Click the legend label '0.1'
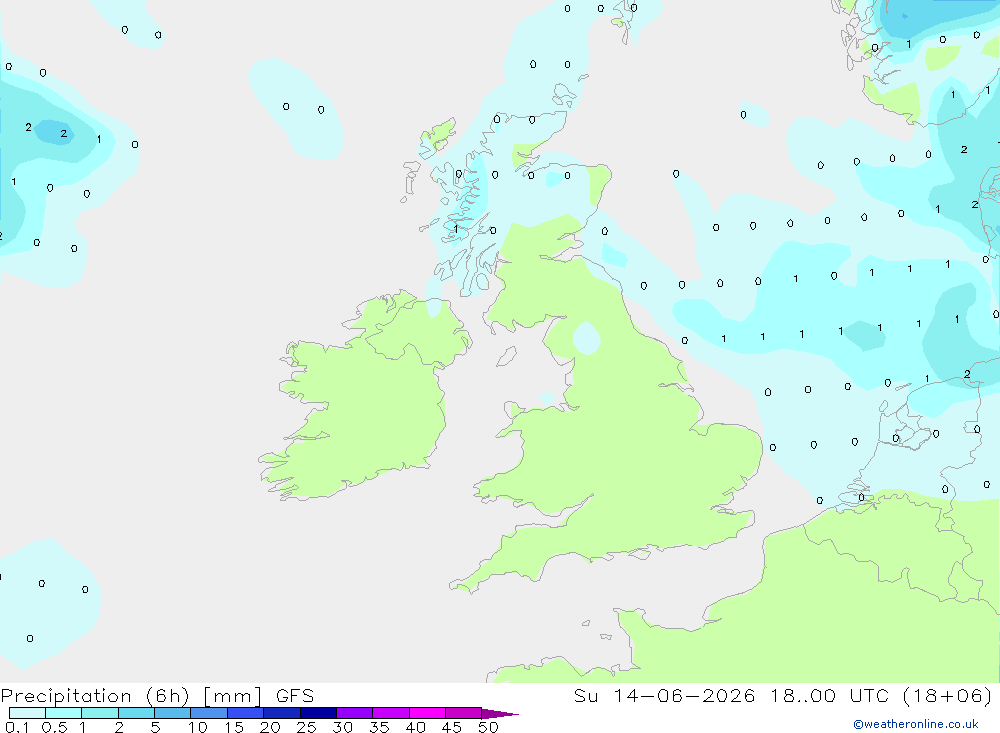 pos(17,727)
